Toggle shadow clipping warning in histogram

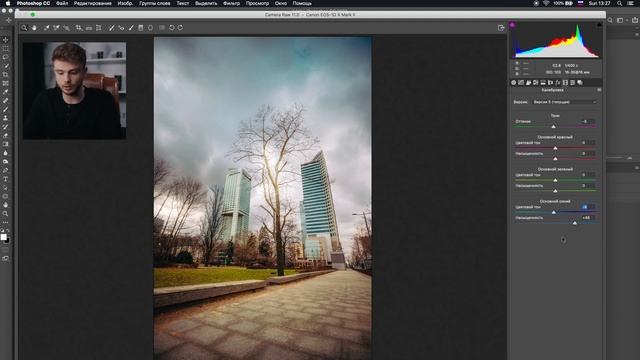pyautogui.click(x=512, y=25)
